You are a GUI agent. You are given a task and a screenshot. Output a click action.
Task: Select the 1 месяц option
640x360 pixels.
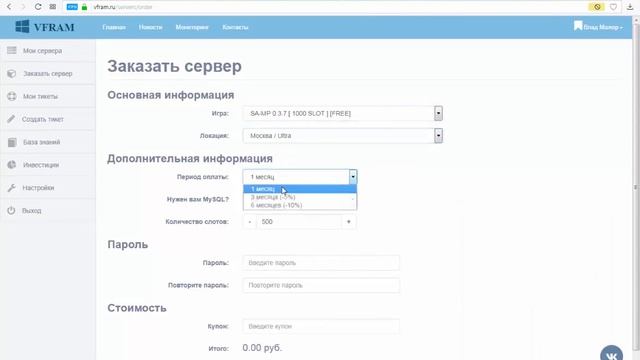pyautogui.click(x=300, y=189)
